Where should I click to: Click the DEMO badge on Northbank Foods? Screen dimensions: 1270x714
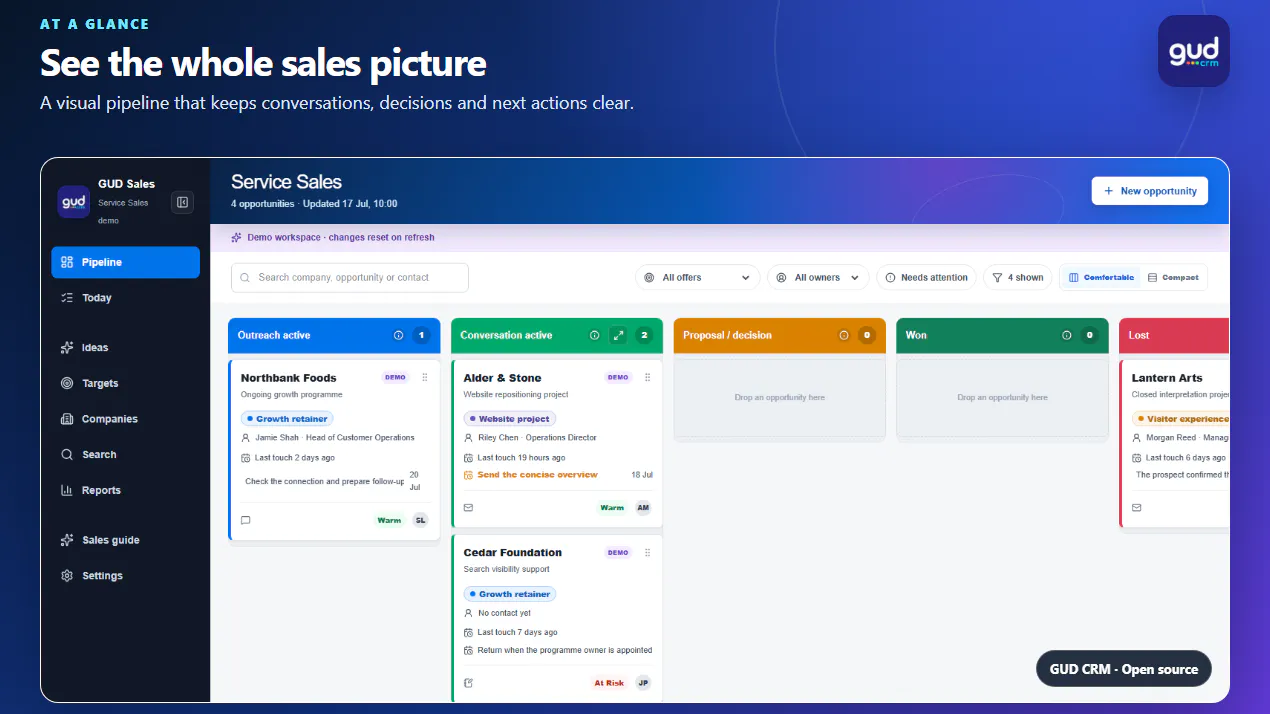(x=395, y=377)
